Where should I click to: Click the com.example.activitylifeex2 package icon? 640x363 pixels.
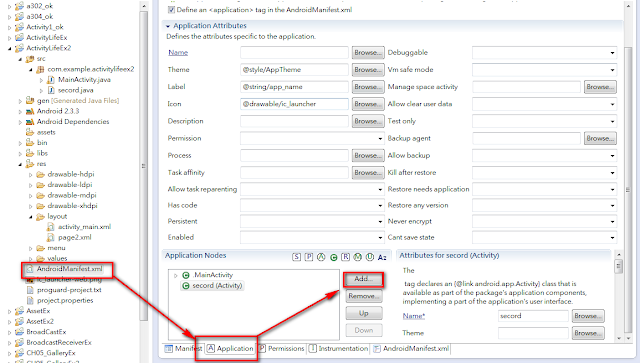40,69
